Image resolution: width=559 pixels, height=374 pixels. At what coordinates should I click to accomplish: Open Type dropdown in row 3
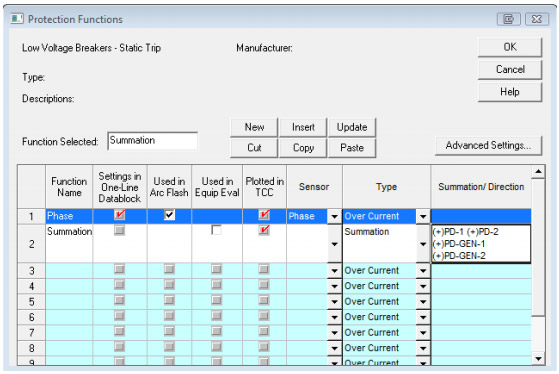423,271
